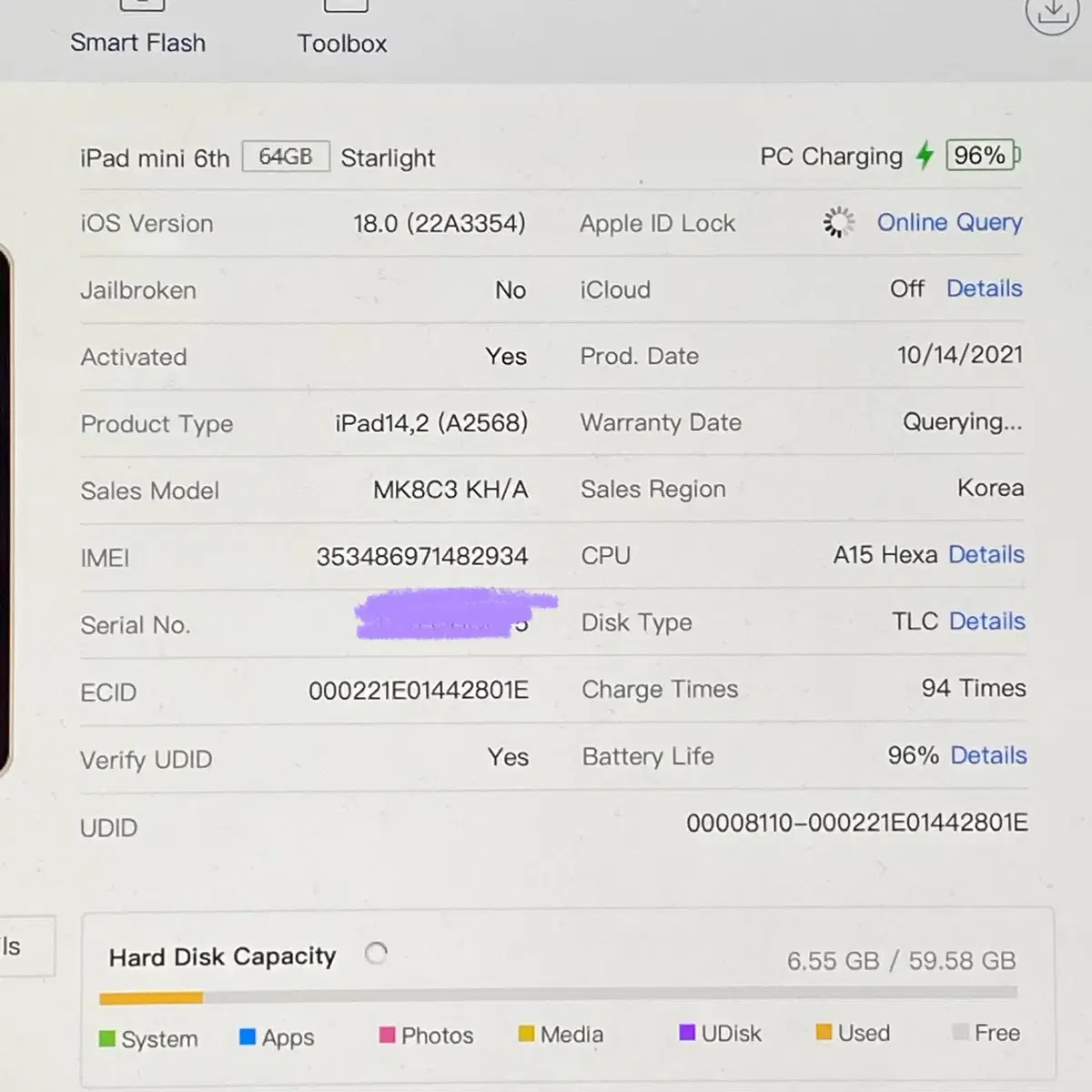Image resolution: width=1092 pixels, height=1092 pixels.
Task: Open iCloud Details link
Action: coord(985,288)
